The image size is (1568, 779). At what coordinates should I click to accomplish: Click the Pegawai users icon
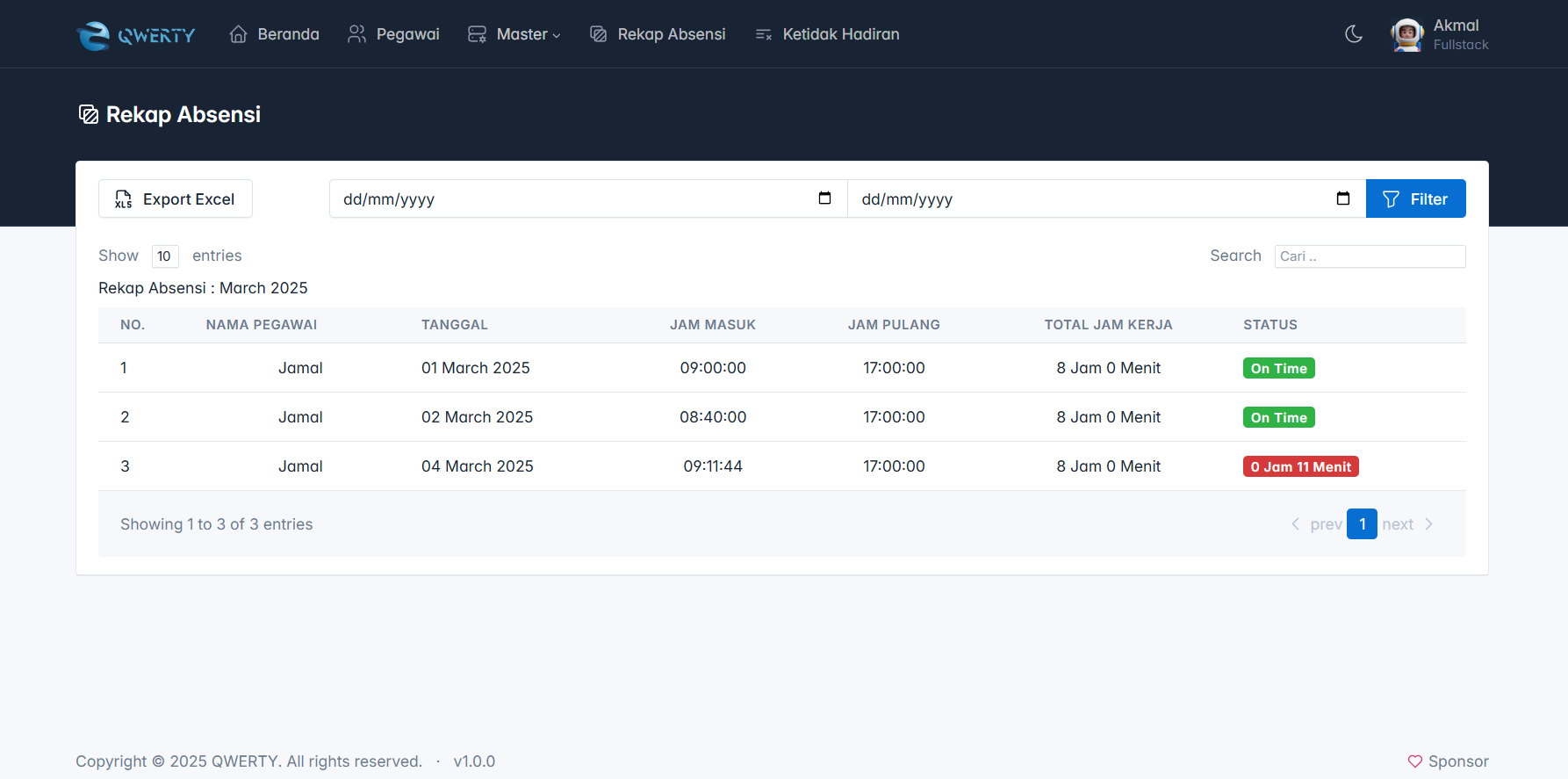coord(356,34)
